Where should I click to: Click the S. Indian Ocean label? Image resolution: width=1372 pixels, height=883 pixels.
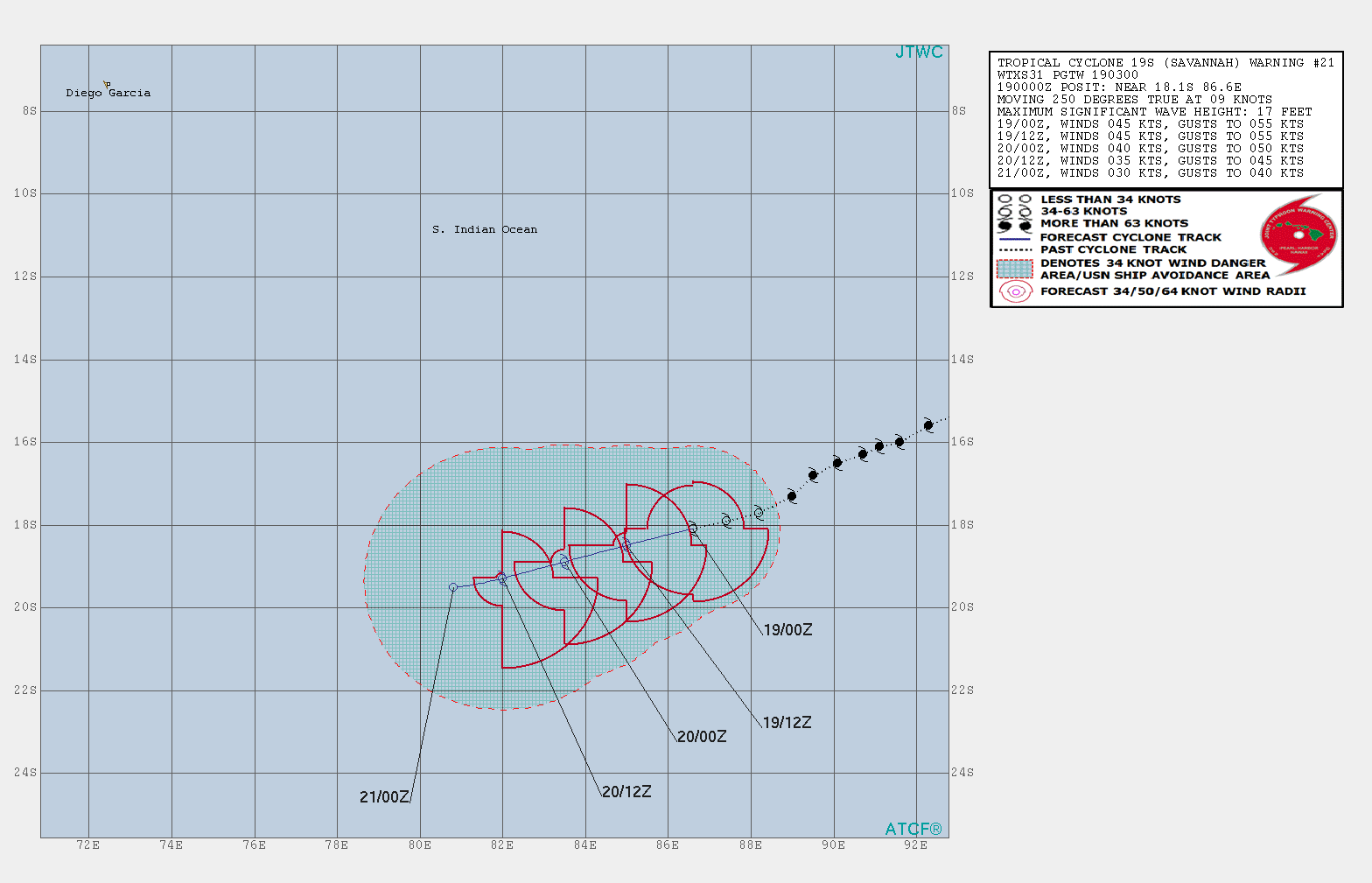[x=485, y=229]
